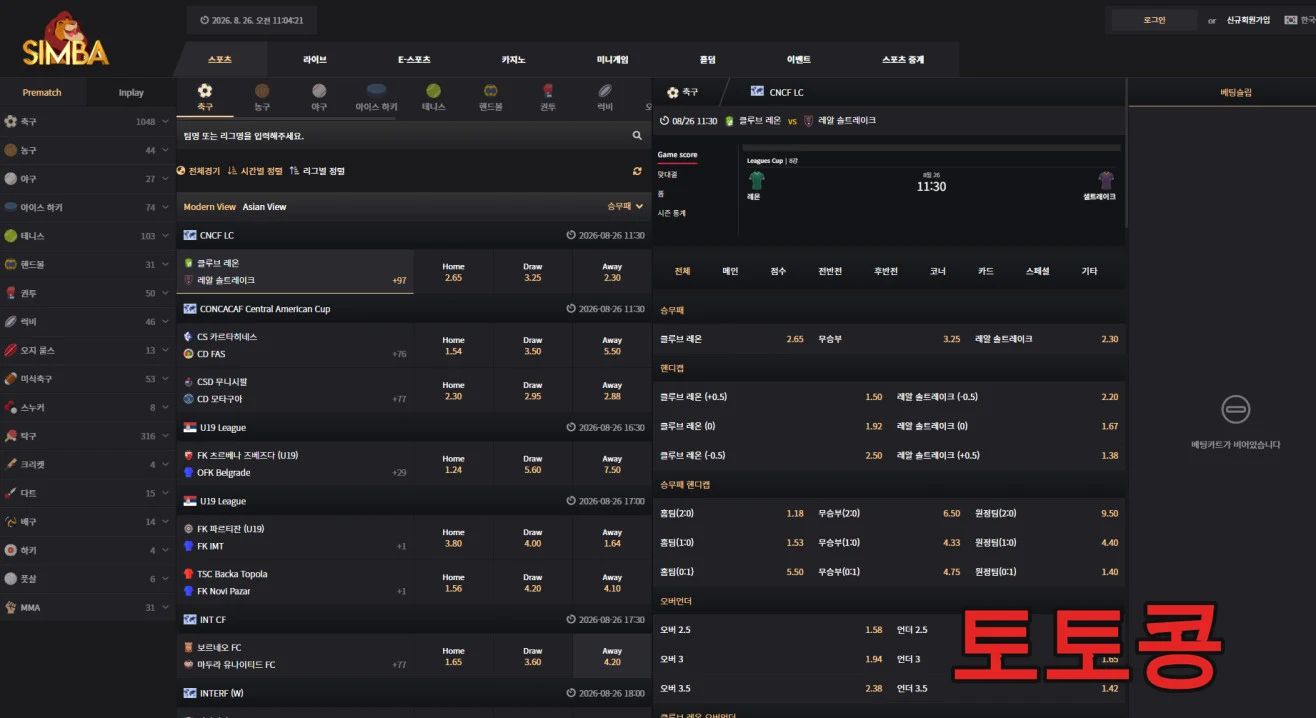Image resolution: width=1316 pixels, height=718 pixels.
Task: Click the 농구 basketball icon in sidebar
Action: pos(11,150)
